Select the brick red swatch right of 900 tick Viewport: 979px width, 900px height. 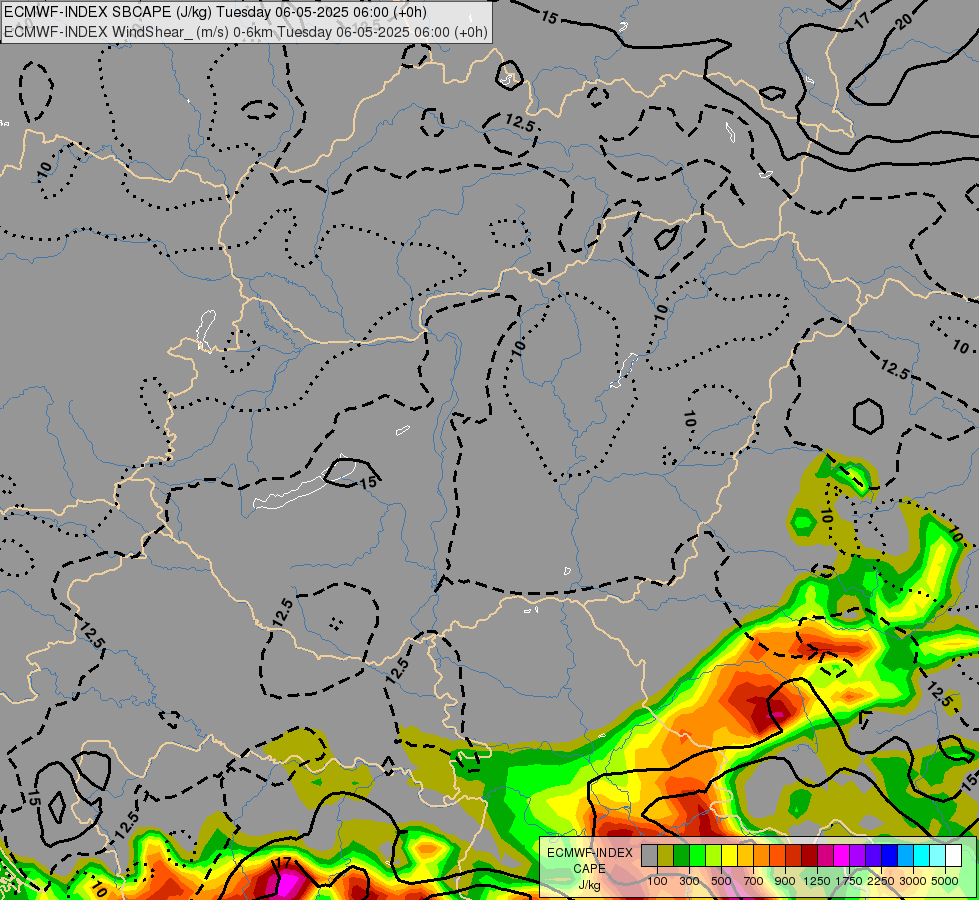coord(794,856)
